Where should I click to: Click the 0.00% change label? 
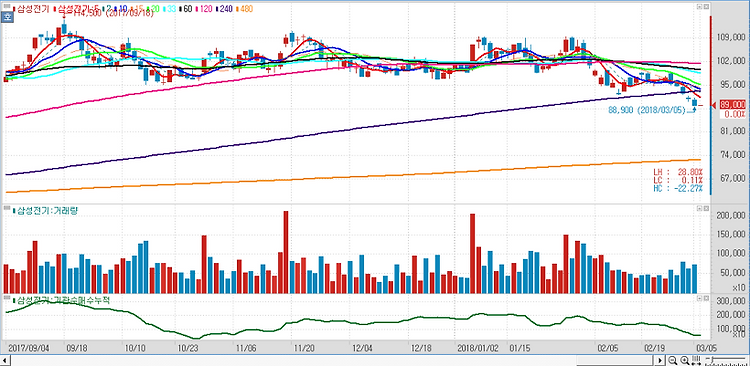[x=734, y=114]
